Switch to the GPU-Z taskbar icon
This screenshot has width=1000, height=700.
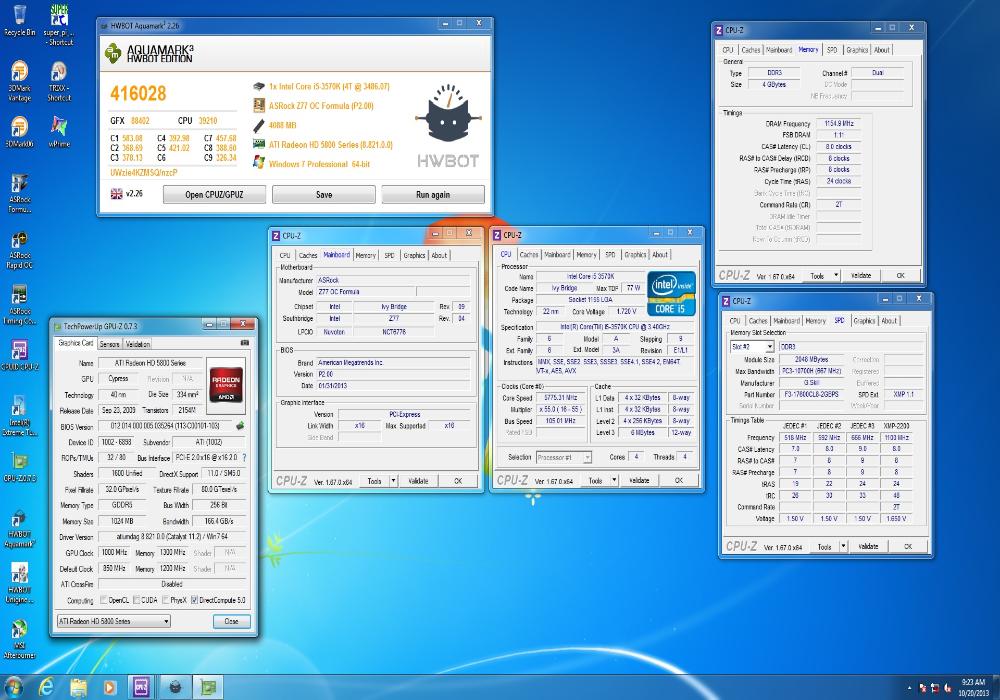[x=208, y=687]
